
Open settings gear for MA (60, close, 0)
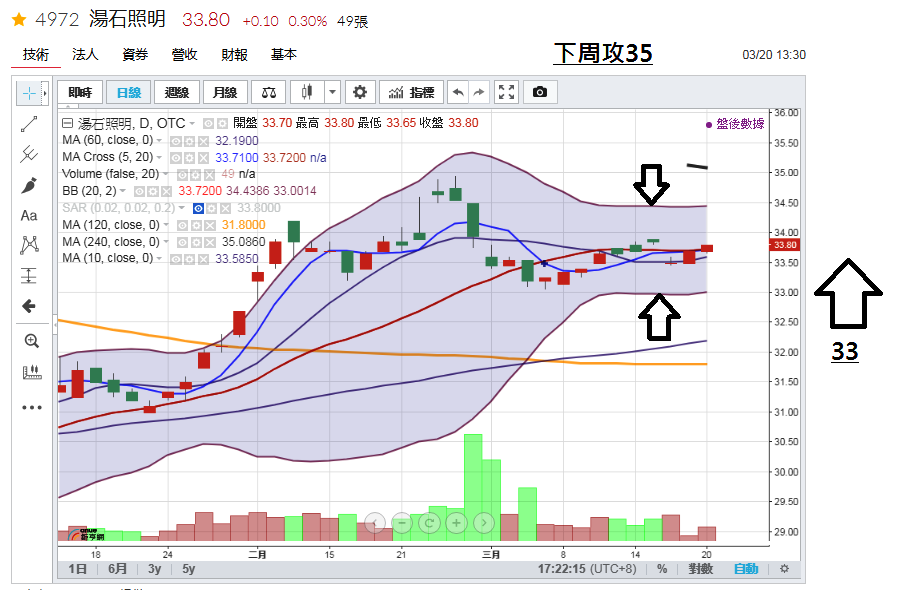pyautogui.click(x=189, y=141)
